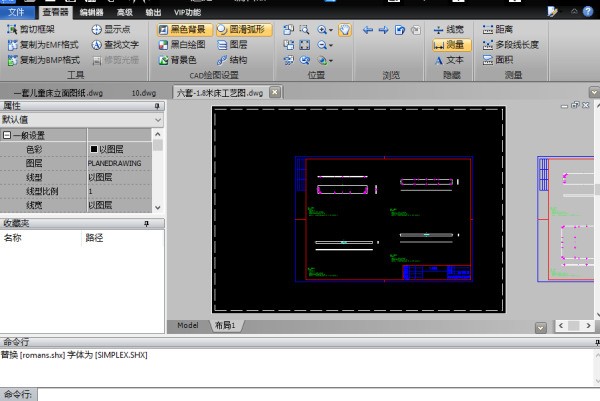Viewport: 600px width, 401px height.
Task: Click 复制为EMF格式 copy icon
Action: (x=11, y=45)
